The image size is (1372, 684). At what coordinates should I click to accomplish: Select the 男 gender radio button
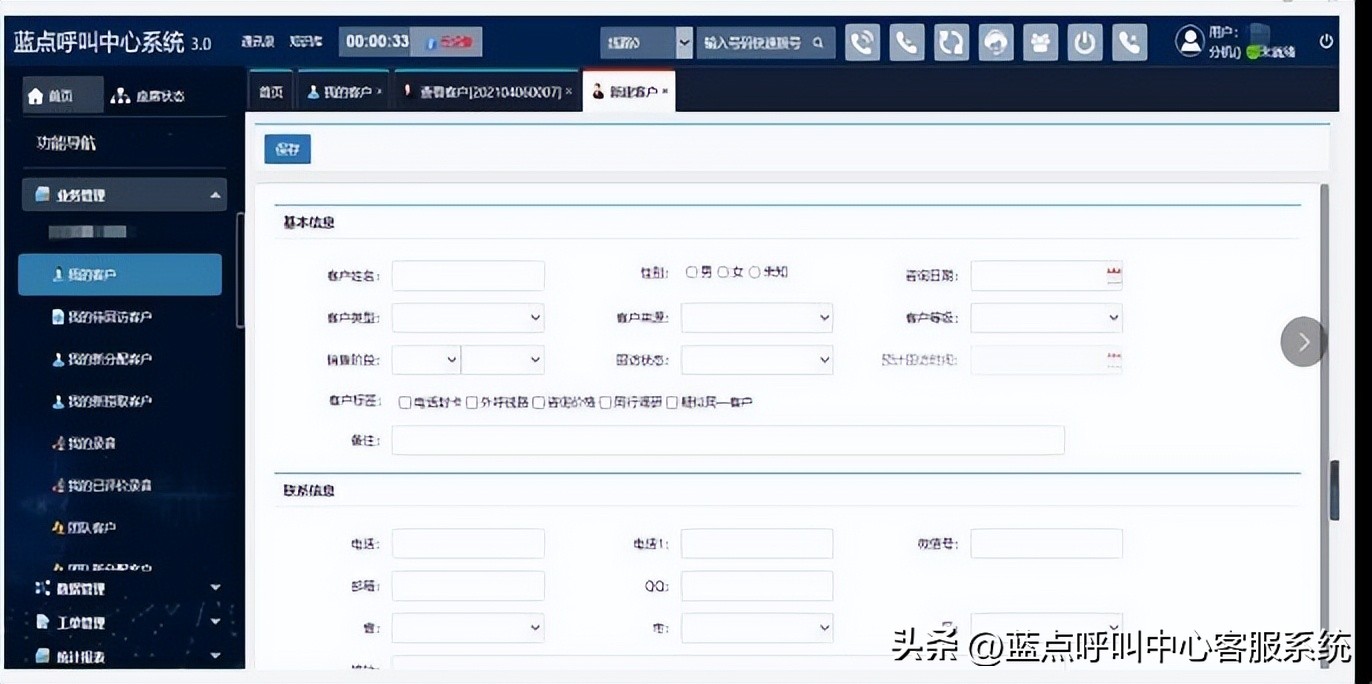pyautogui.click(x=691, y=271)
